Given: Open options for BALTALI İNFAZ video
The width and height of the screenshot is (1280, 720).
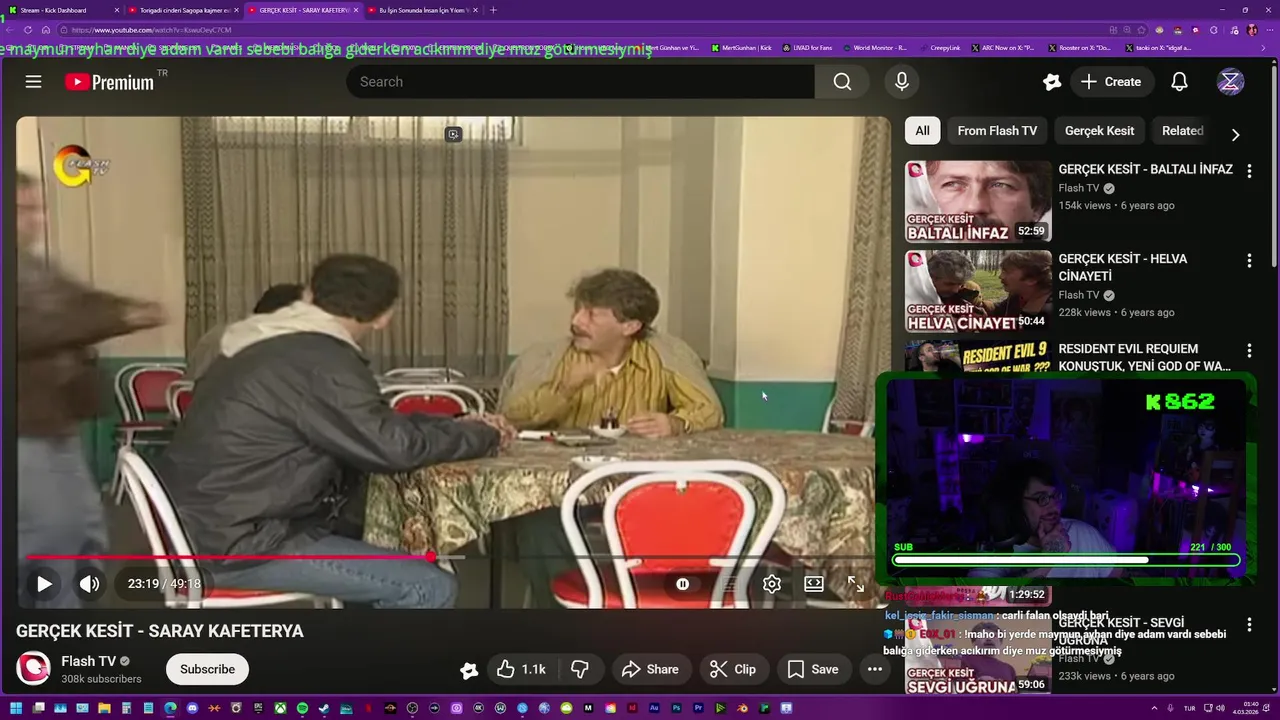Looking at the screenshot, I should [1249, 171].
